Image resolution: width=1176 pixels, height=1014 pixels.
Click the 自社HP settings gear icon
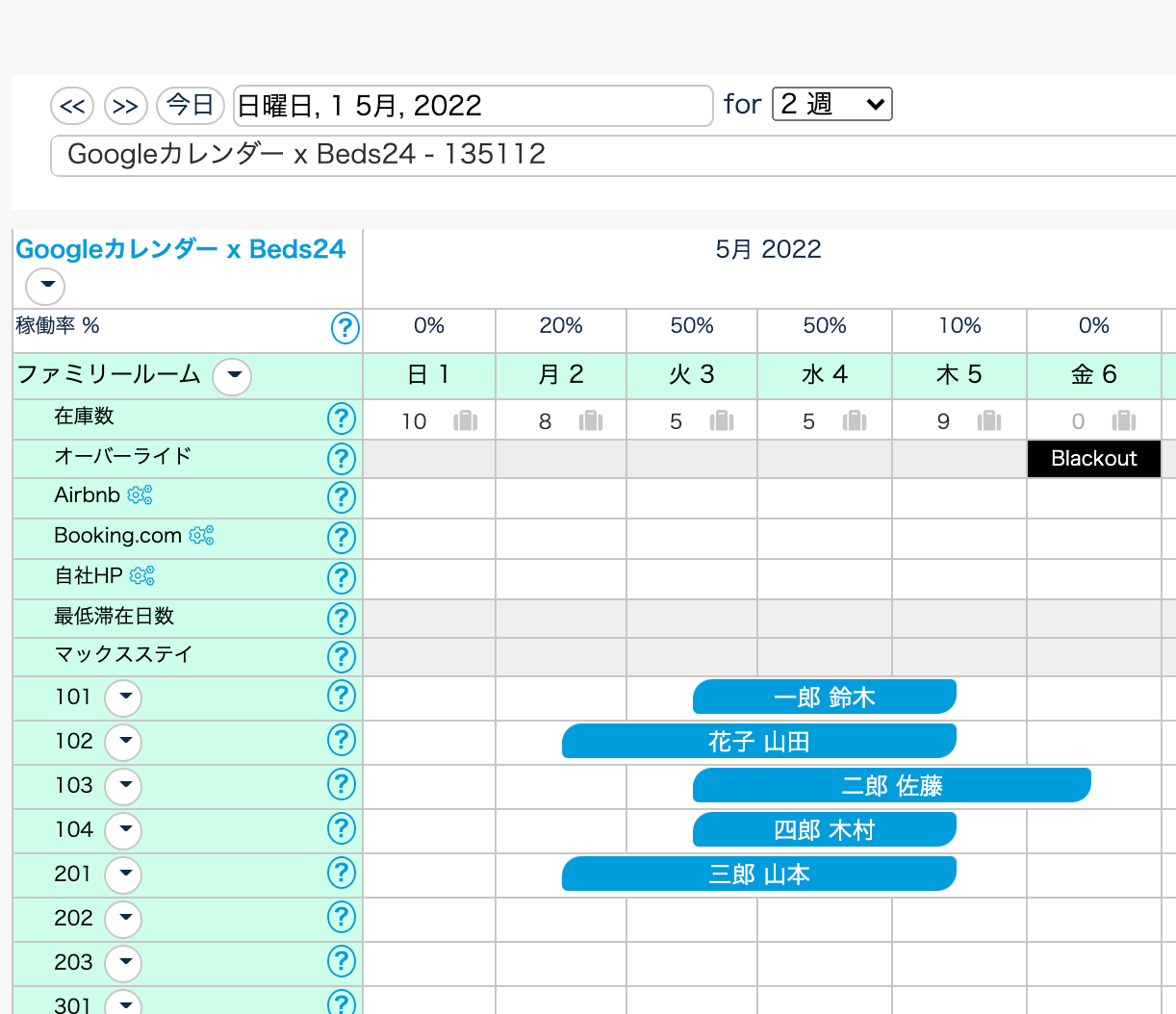tap(141, 576)
